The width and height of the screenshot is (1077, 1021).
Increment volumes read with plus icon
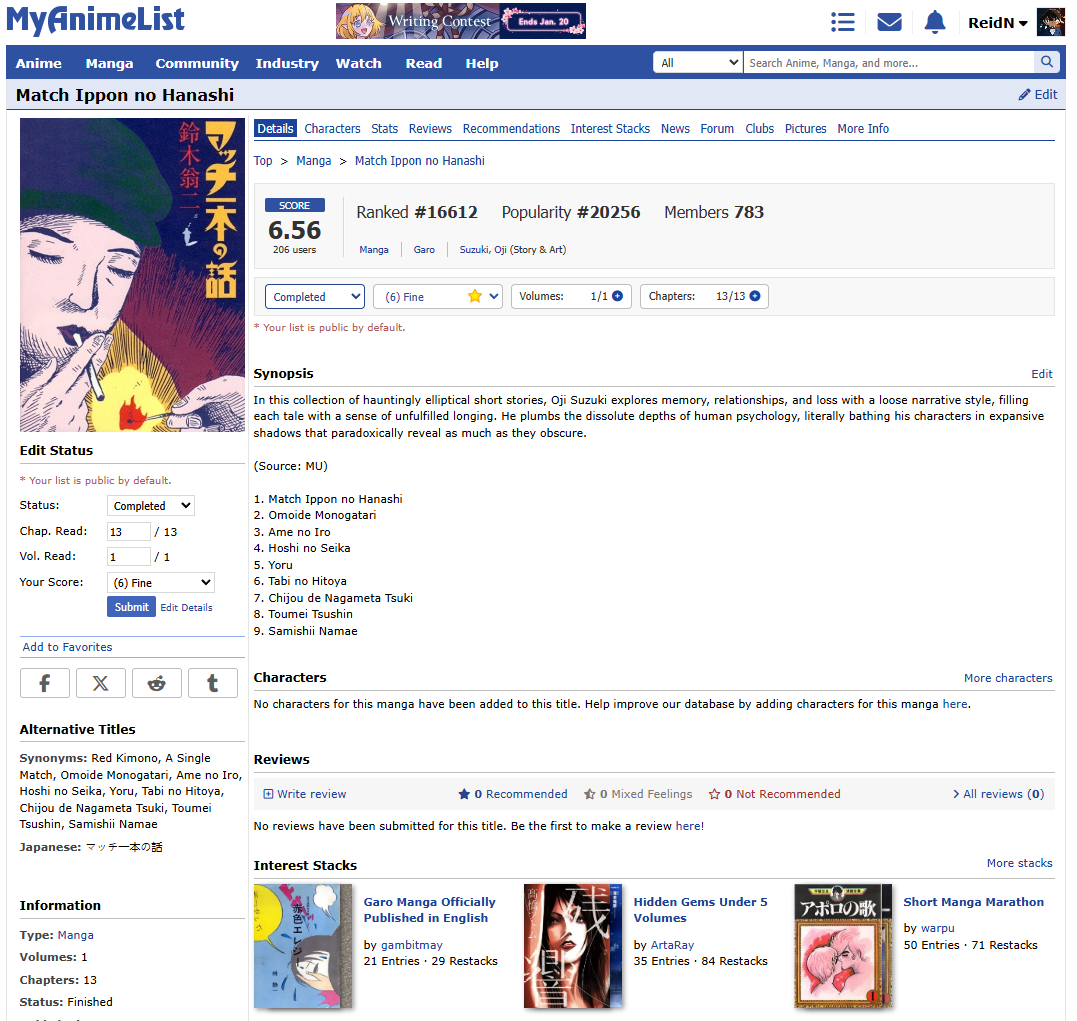(x=617, y=296)
